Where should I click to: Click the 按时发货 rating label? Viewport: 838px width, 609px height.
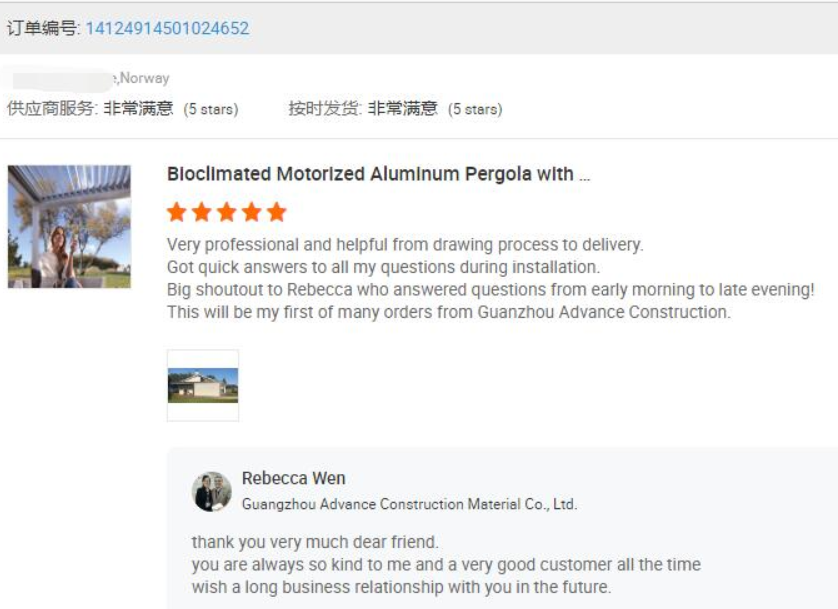(325, 108)
